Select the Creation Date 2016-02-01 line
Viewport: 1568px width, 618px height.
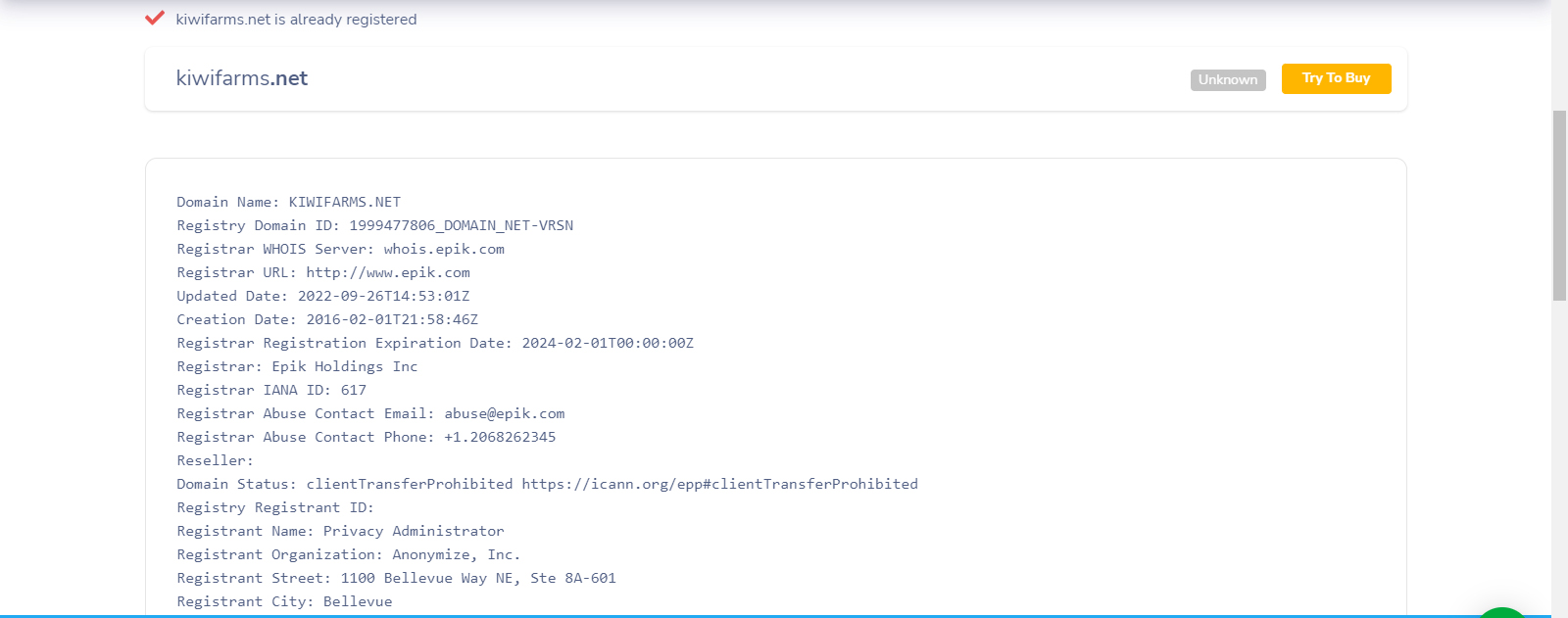click(x=327, y=319)
